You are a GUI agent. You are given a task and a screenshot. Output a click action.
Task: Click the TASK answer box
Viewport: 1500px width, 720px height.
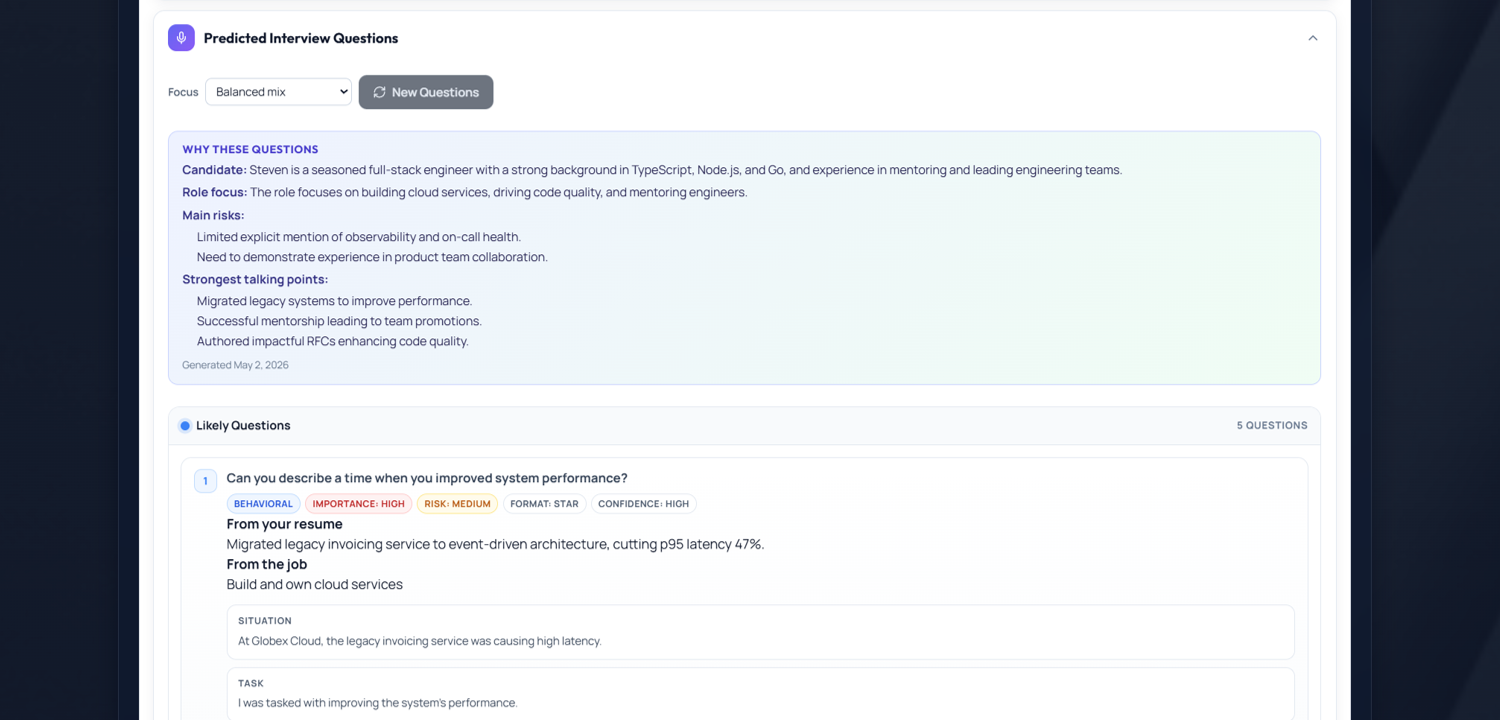tap(761, 694)
